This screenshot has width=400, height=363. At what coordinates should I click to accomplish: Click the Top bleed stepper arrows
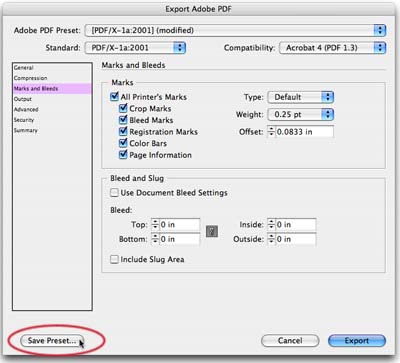tap(155, 225)
